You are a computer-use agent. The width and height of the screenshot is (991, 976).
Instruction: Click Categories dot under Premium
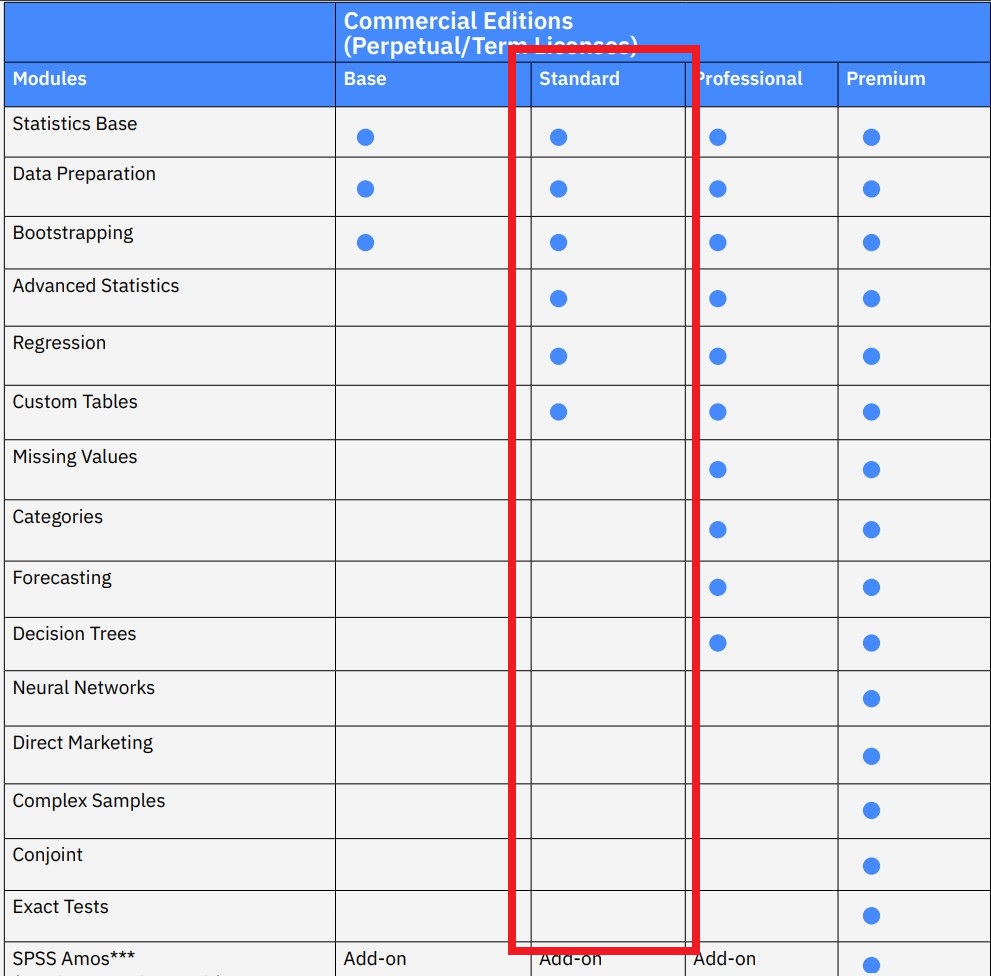[x=871, y=530]
